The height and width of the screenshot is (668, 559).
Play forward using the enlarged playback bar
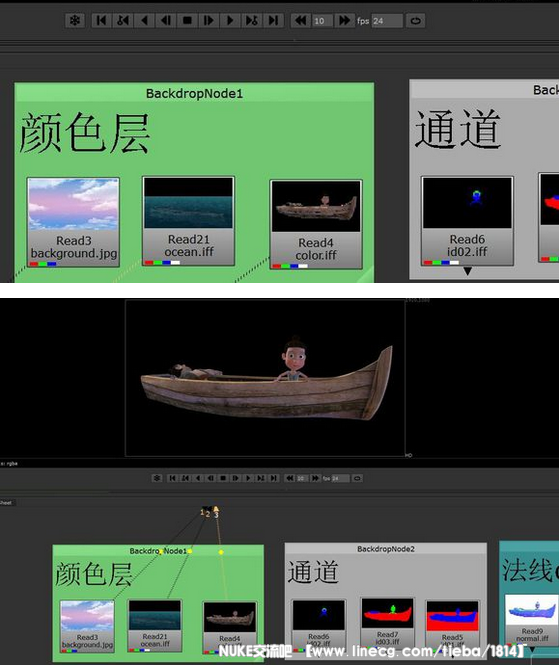(230, 20)
